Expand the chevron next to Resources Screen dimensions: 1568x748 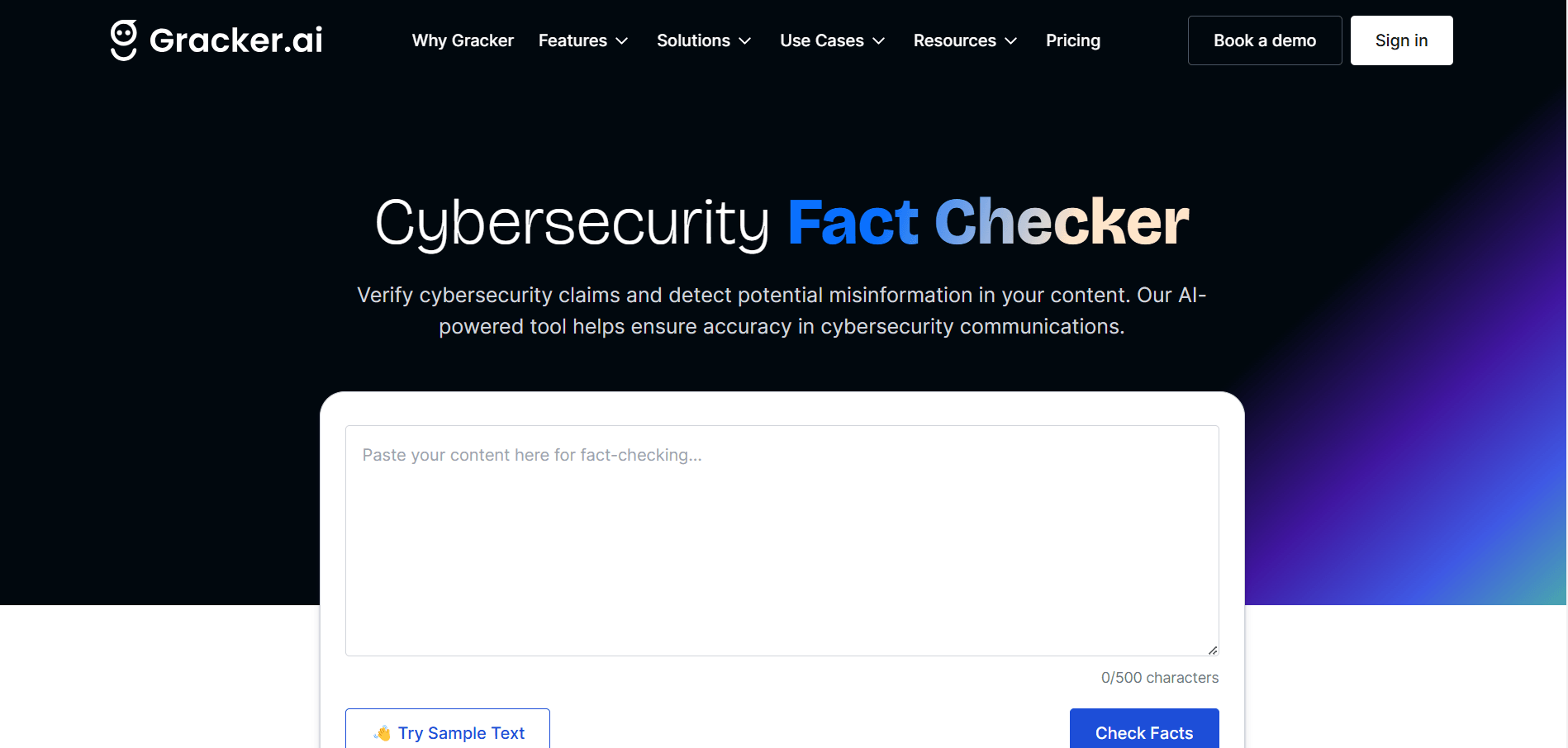click(1011, 41)
